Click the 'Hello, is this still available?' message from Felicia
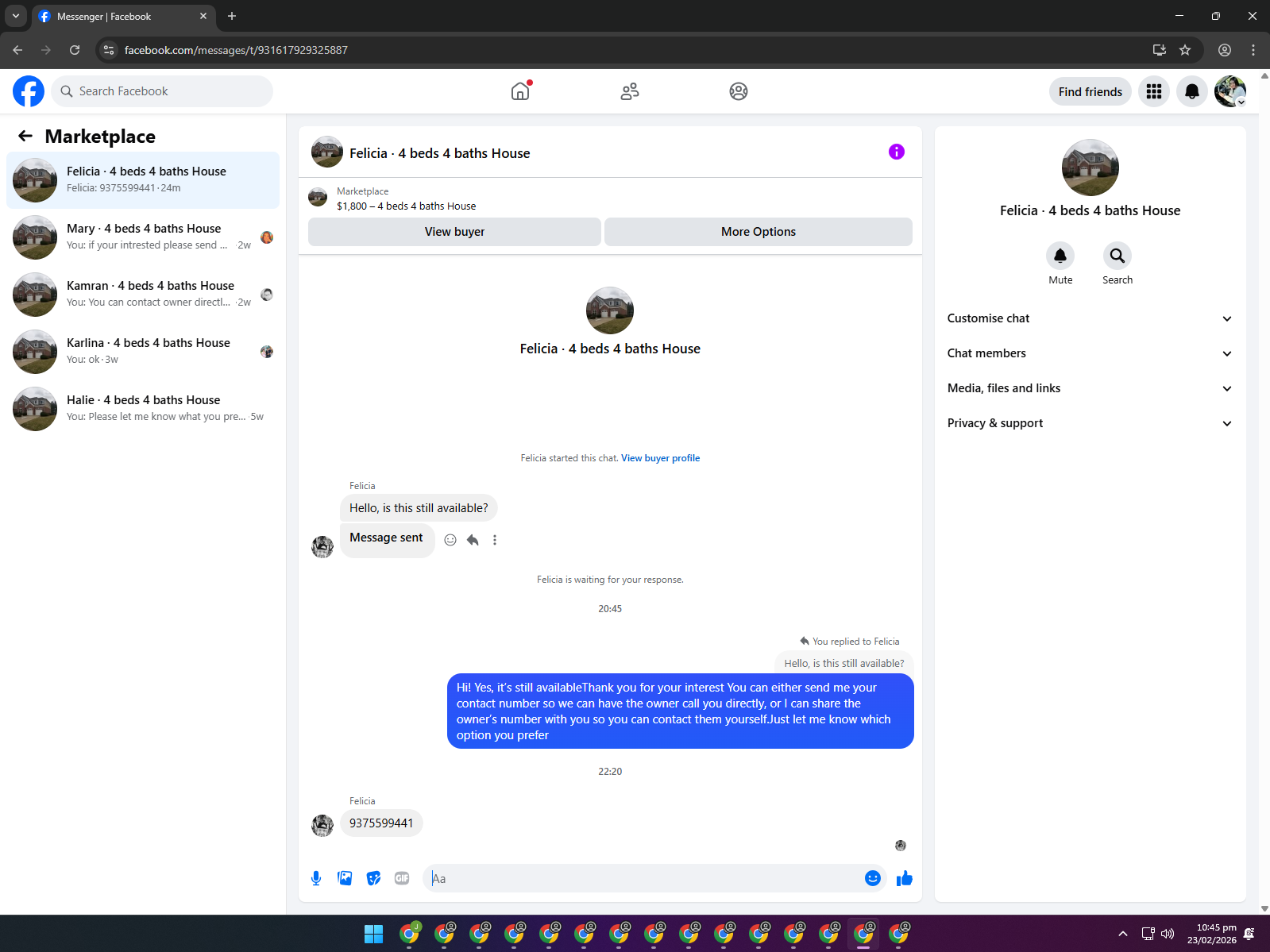1270x952 pixels. 419,508
